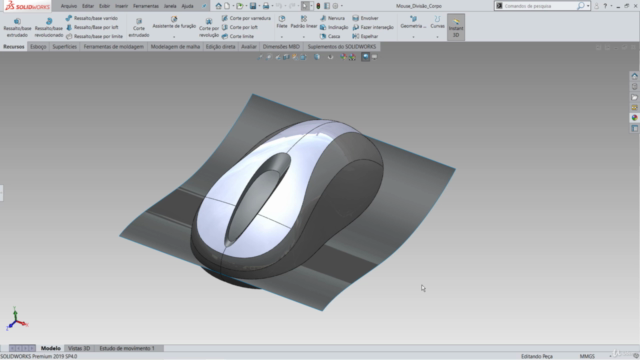This screenshot has width=640, height=360.
Task: Choose Corte limite command
Action: pyautogui.click(x=238, y=36)
